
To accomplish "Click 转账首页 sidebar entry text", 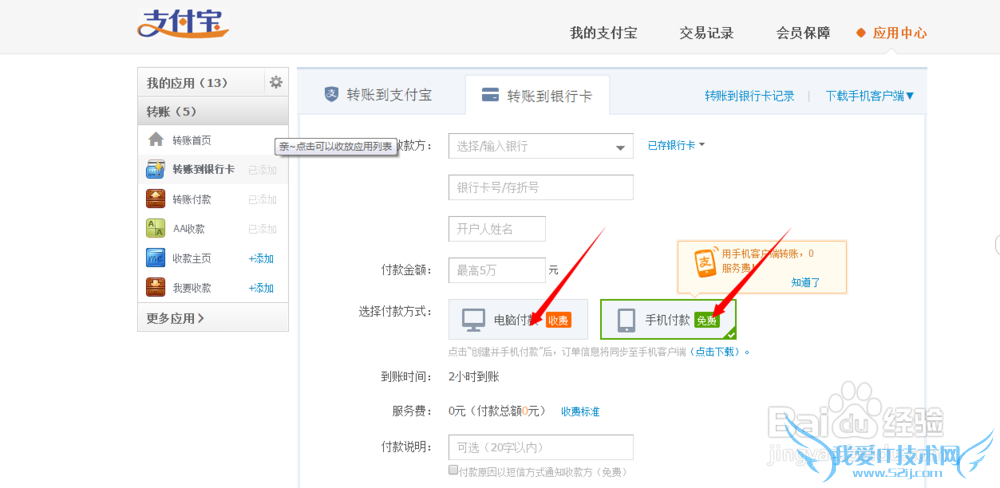I will (191, 140).
